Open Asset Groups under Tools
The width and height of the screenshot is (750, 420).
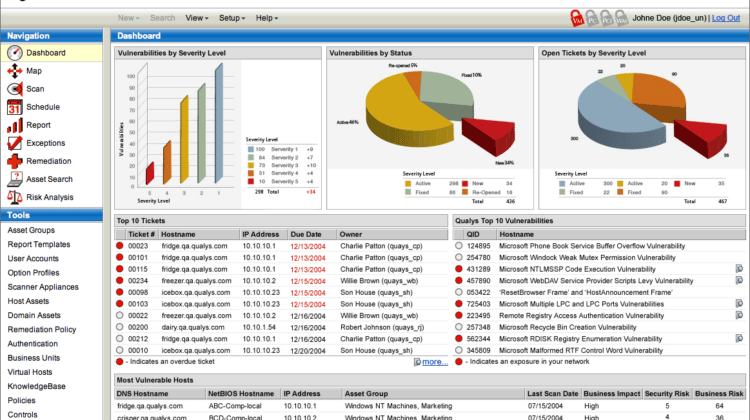coord(31,230)
